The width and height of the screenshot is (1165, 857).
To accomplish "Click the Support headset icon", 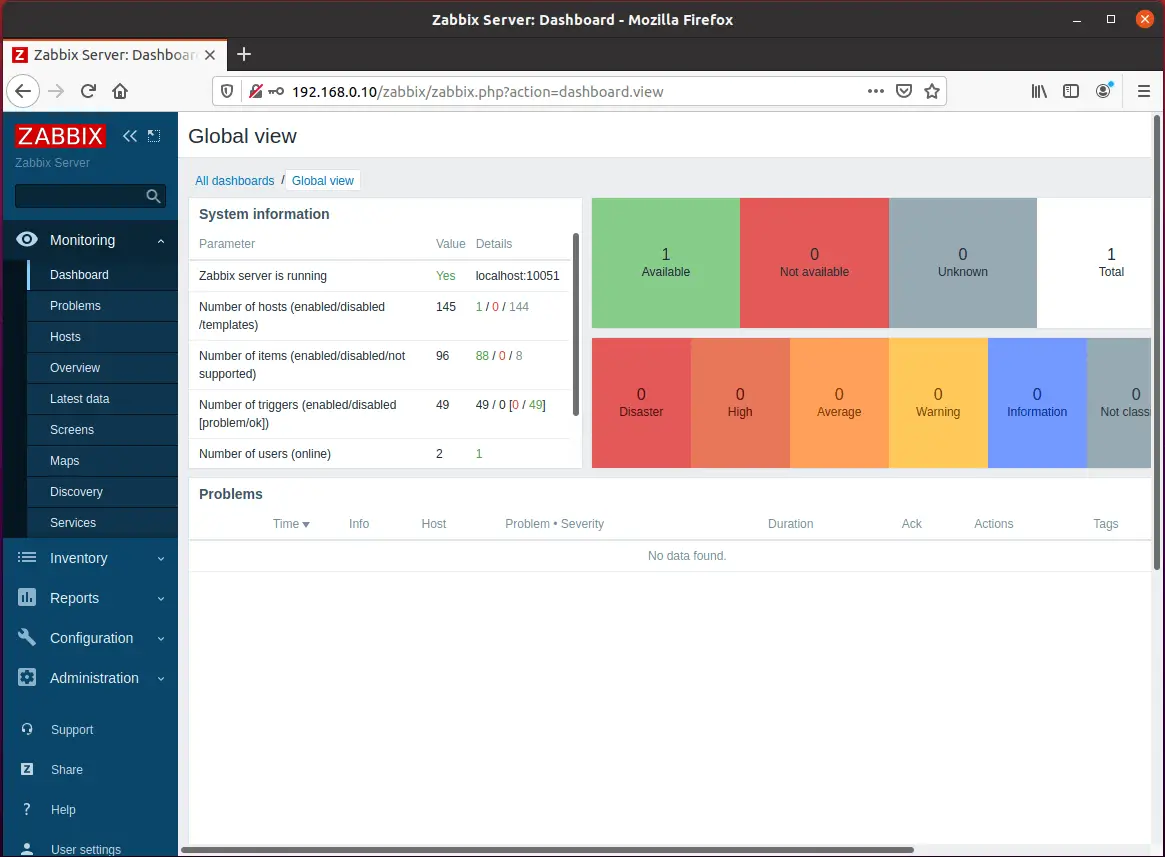I will [x=27, y=729].
